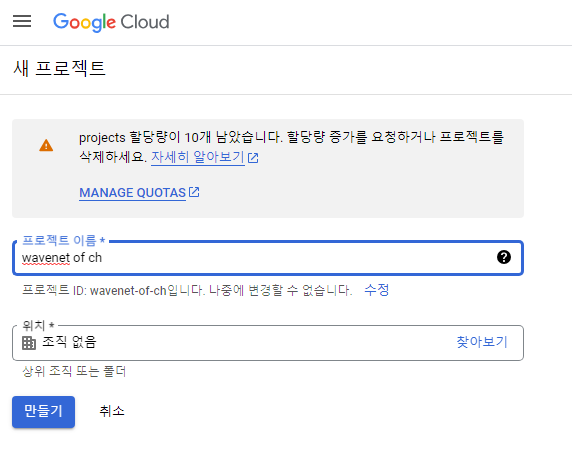Click external link icon after MANAGE QUOTAS
The image size is (572, 458).
194,192
